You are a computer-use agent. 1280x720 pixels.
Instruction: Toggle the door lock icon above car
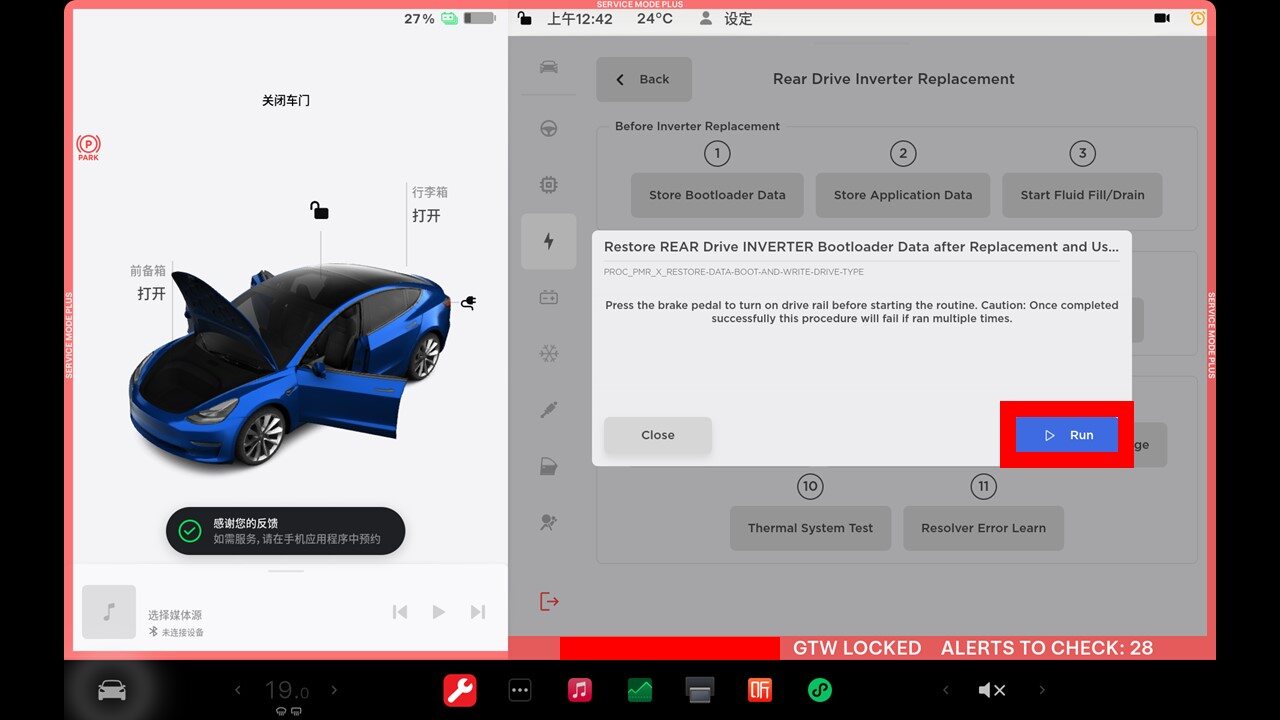319,210
